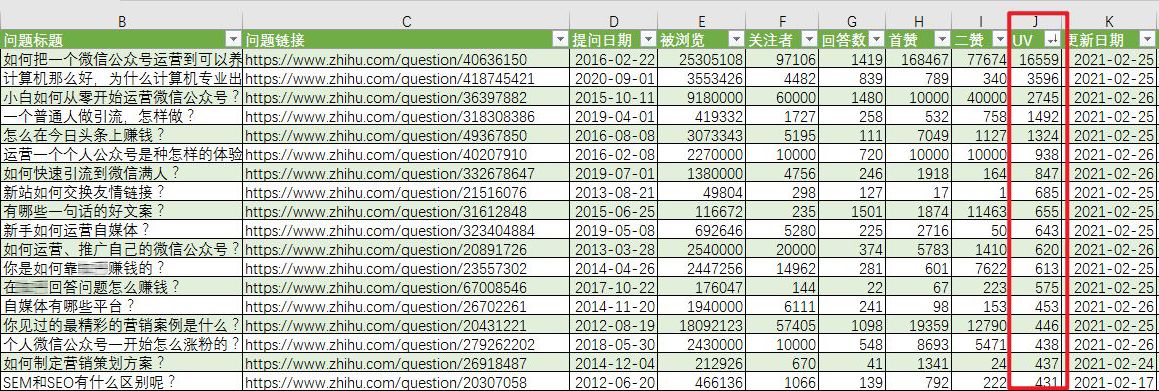Select the header cell 问题标题
The image size is (1159, 391).
click(x=121, y=40)
